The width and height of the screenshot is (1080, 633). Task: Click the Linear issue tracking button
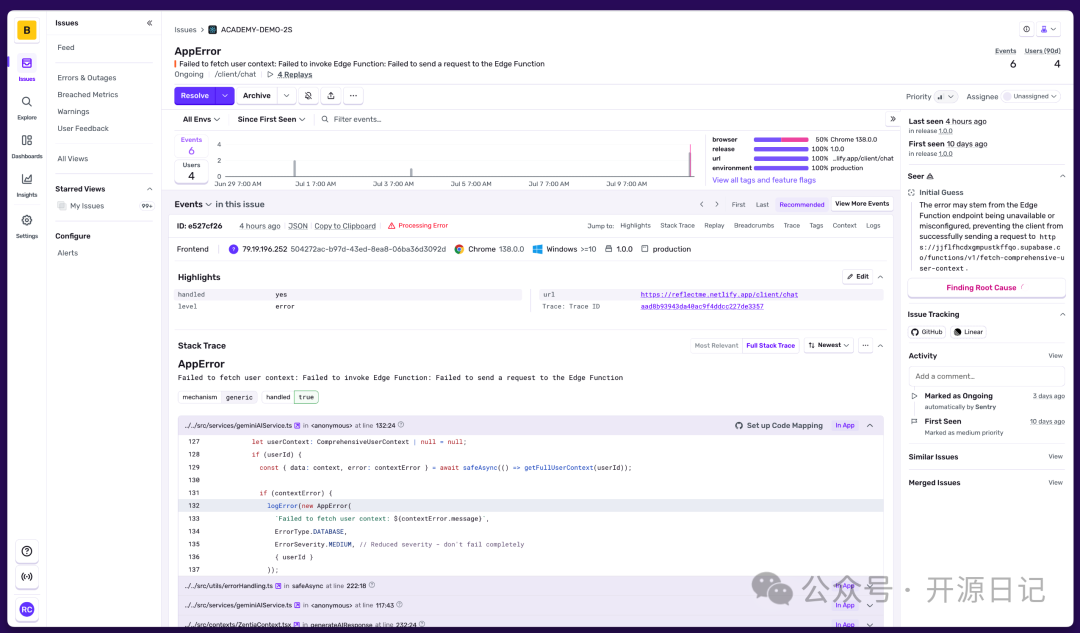[968, 332]
